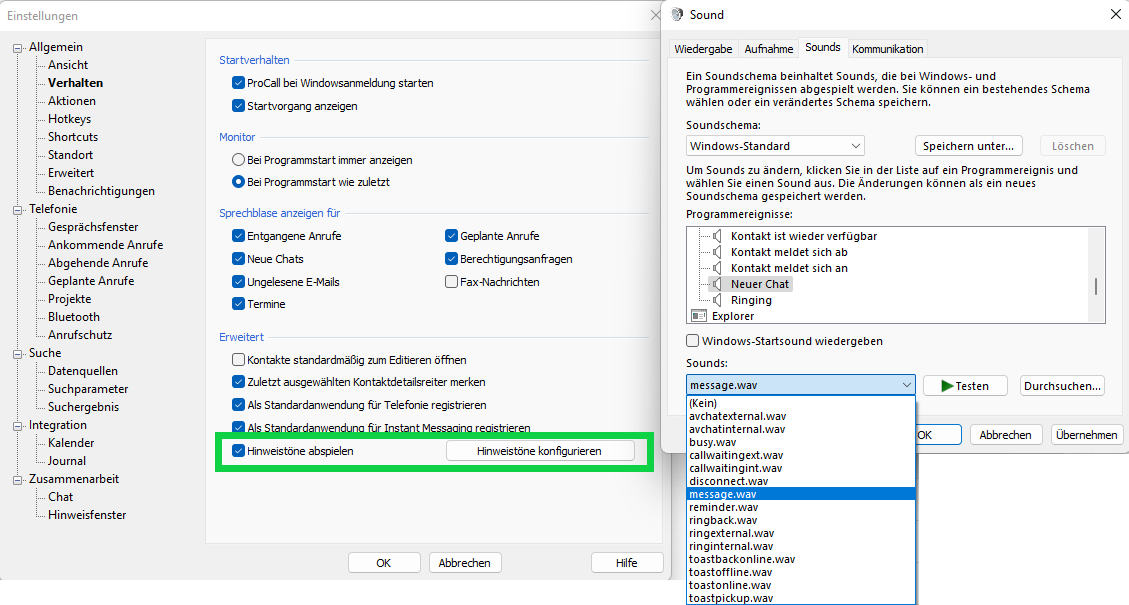1129x605 pixels.
Task: Click the speaker icon beside Neuer Chat
Action: [x=716, y=284]
